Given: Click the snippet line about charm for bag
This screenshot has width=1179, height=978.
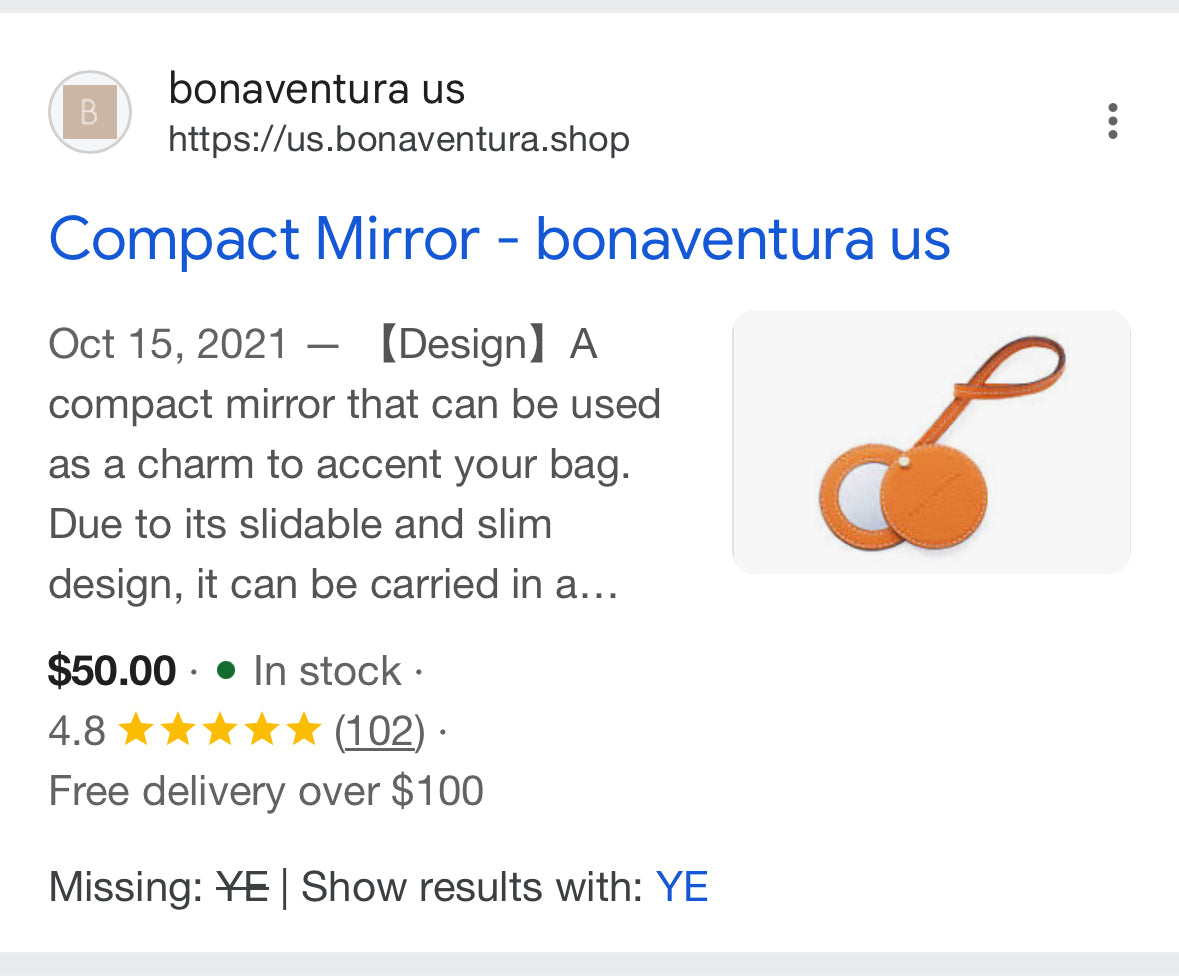Looking at the screenshot, I should coord(339,465).
